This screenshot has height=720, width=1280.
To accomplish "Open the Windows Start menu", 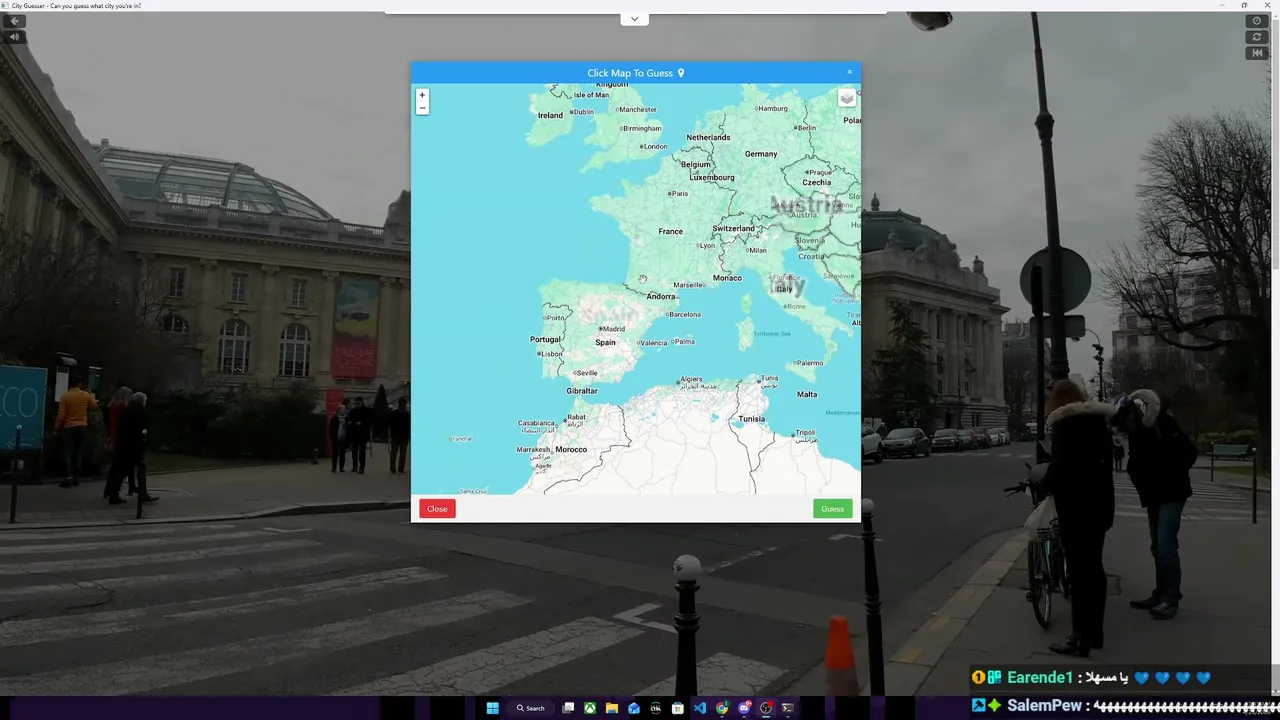I will (x=492, y=708).
